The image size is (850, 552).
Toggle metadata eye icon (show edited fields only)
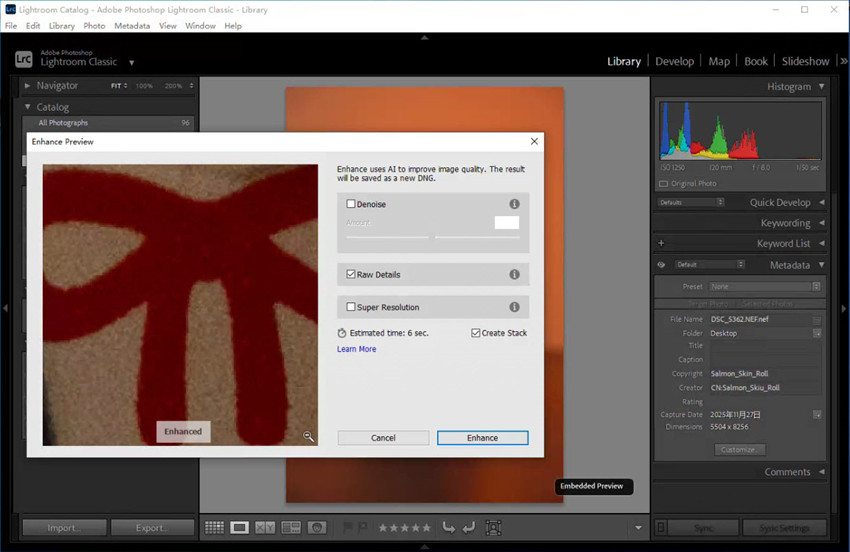coord(661,265)
